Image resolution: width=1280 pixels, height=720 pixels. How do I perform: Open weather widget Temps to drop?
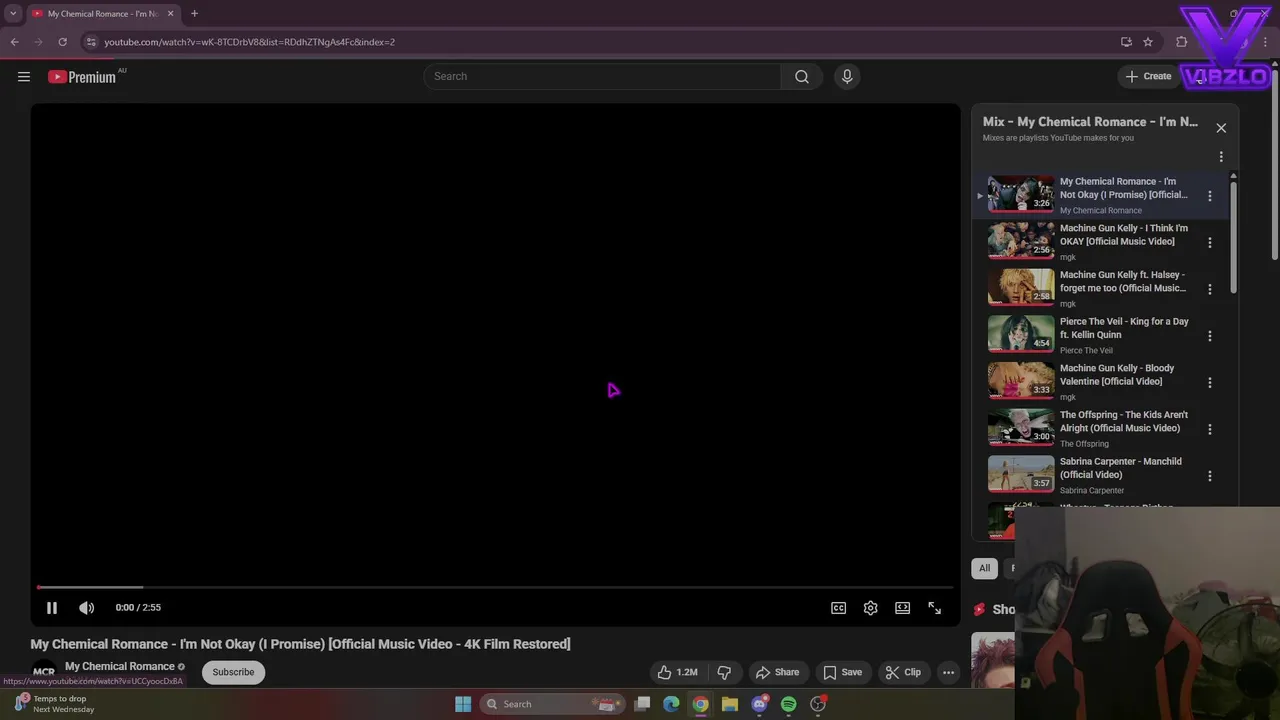tap(55, 704)
